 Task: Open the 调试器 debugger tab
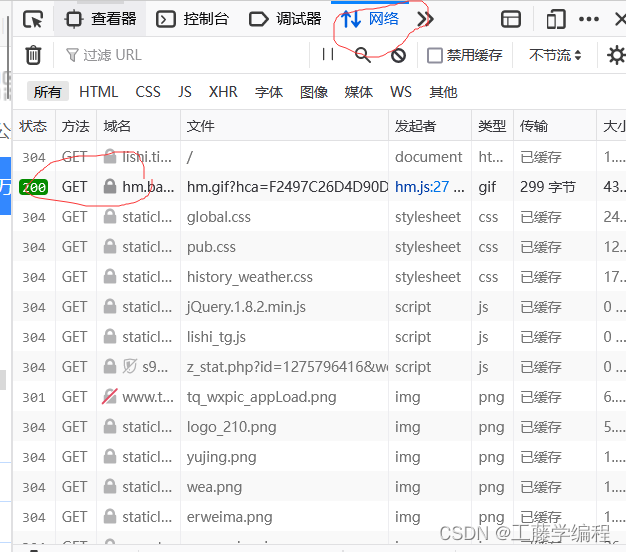285,19
